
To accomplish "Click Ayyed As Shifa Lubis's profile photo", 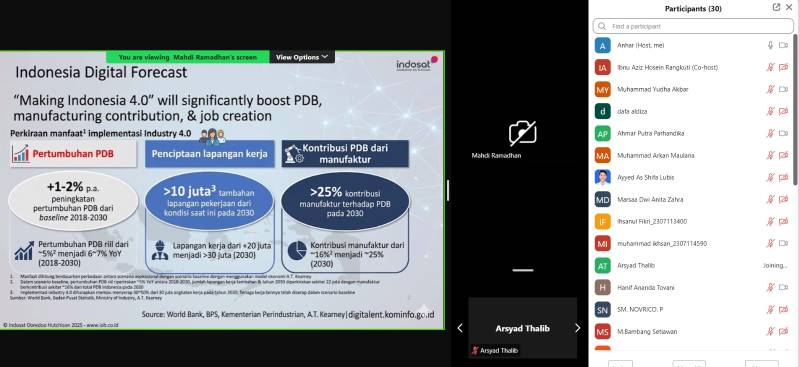I will (x=603, y=177).
